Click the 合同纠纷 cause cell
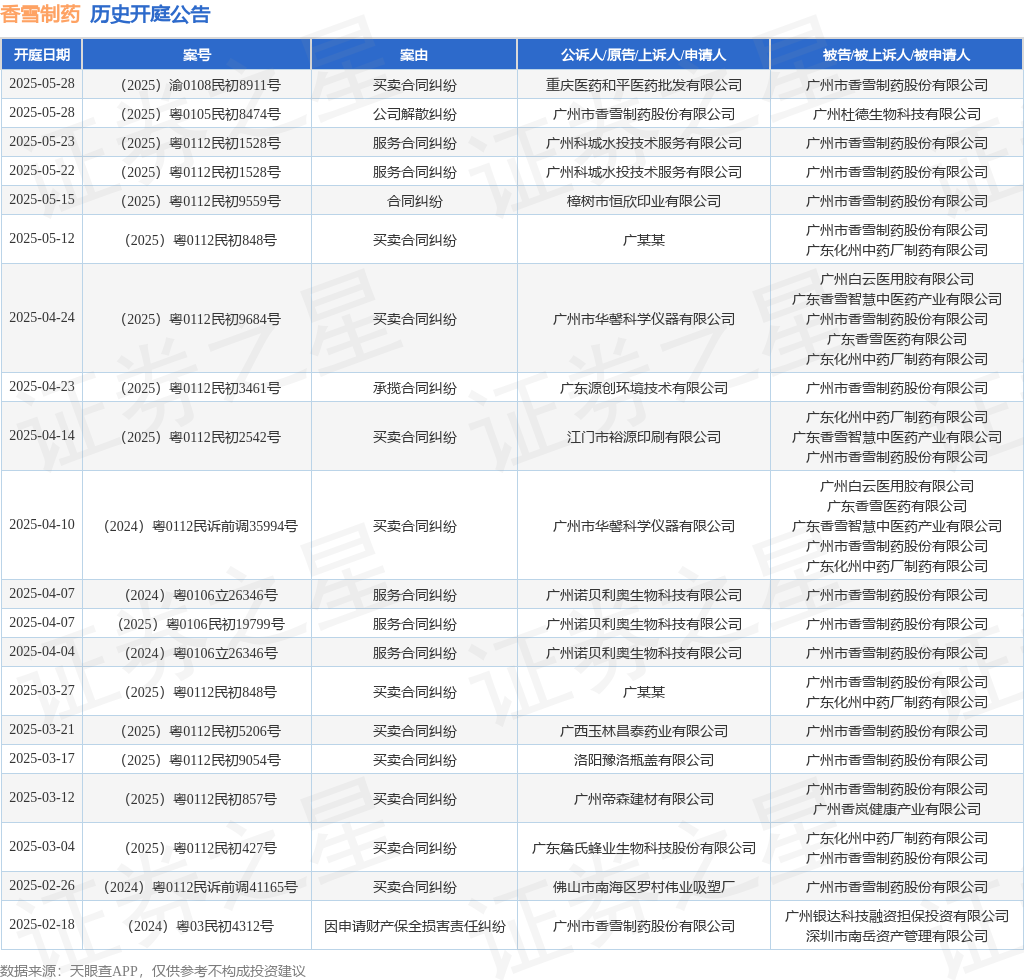Screen dimensions: 1024x980 (x=415, y=201)
